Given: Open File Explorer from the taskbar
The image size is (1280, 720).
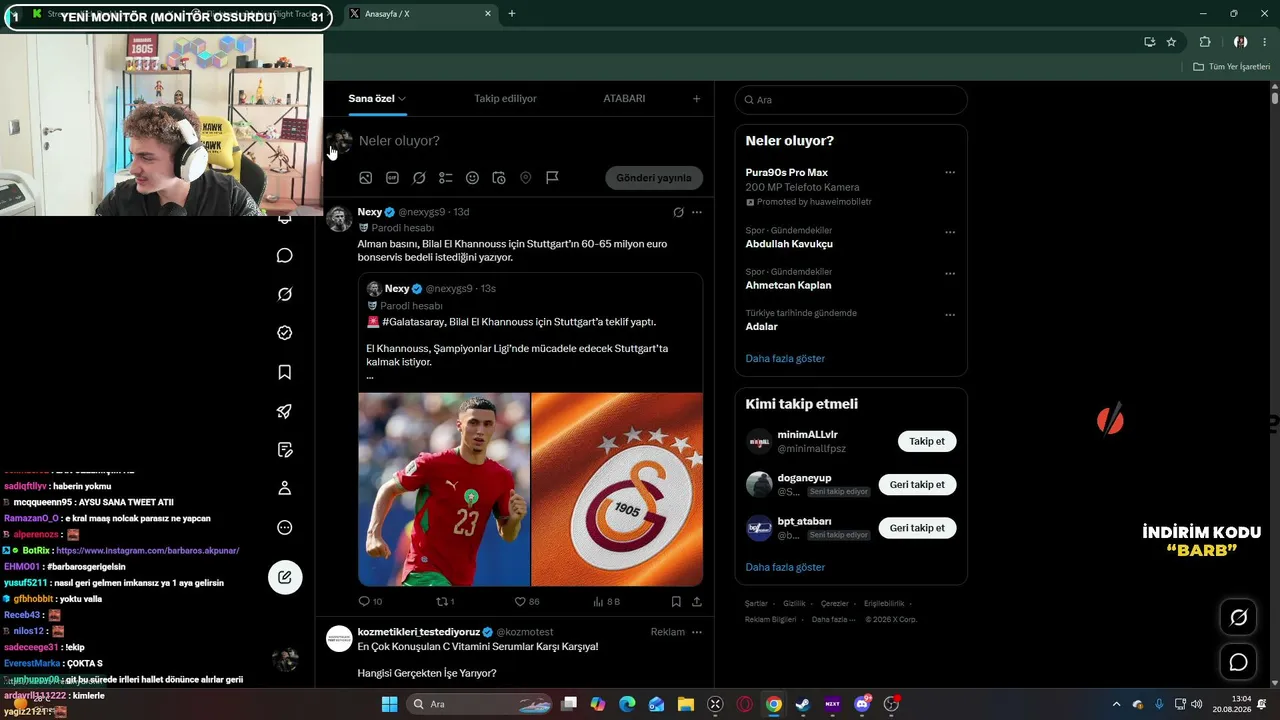Looking at the screenshot, I should [685, 704].
